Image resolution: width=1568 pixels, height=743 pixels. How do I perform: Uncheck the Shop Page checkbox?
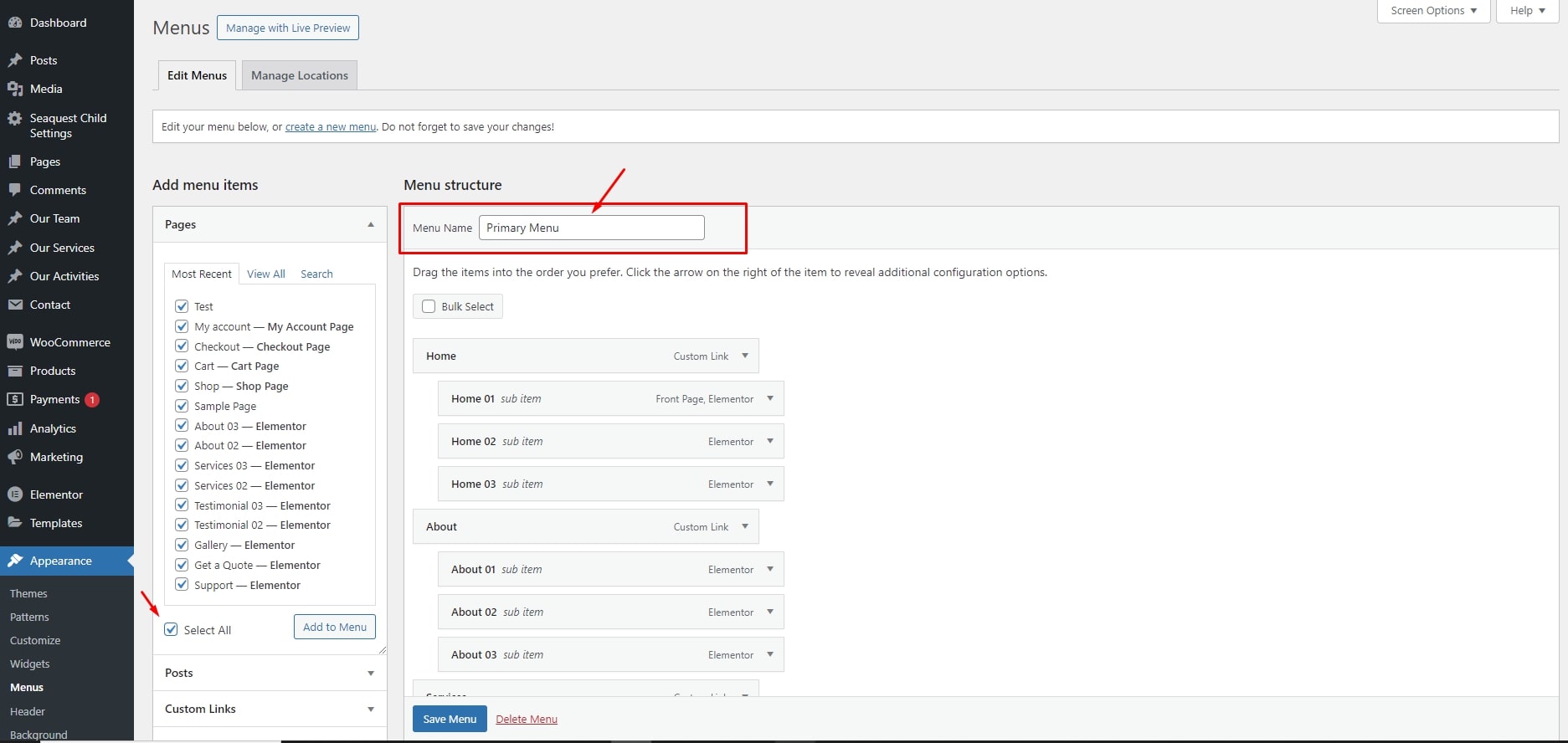click(x=182, y=386)
